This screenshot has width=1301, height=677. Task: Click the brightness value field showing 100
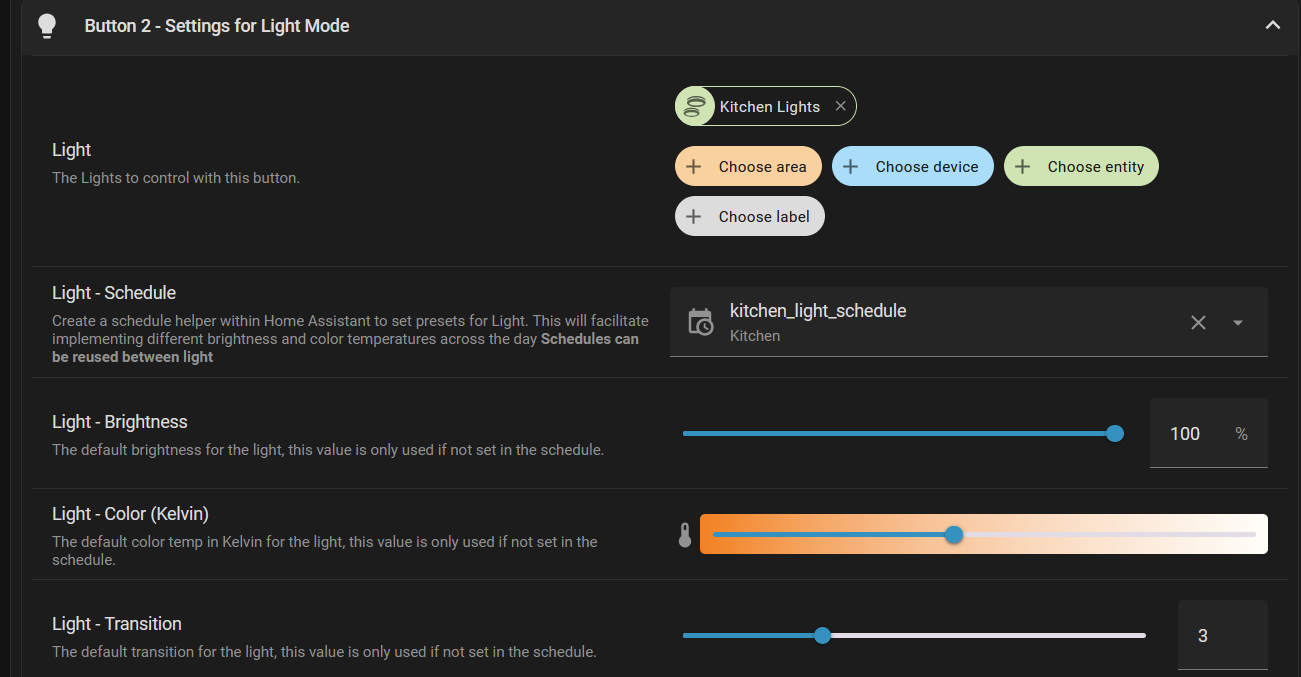click(1186, 434)
